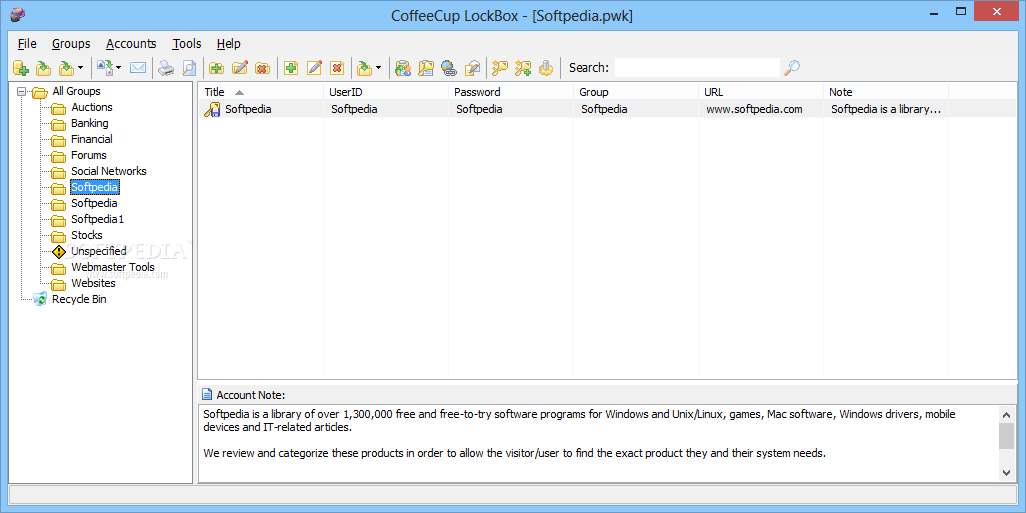Open the Recycle Bin node
Screen dimensions: 1026x513
[x=79, y=299]
